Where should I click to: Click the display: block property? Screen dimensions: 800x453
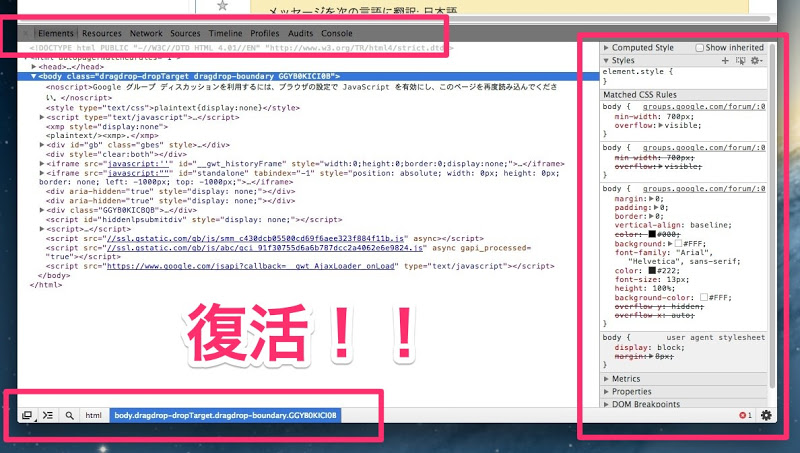click(649, 347)
